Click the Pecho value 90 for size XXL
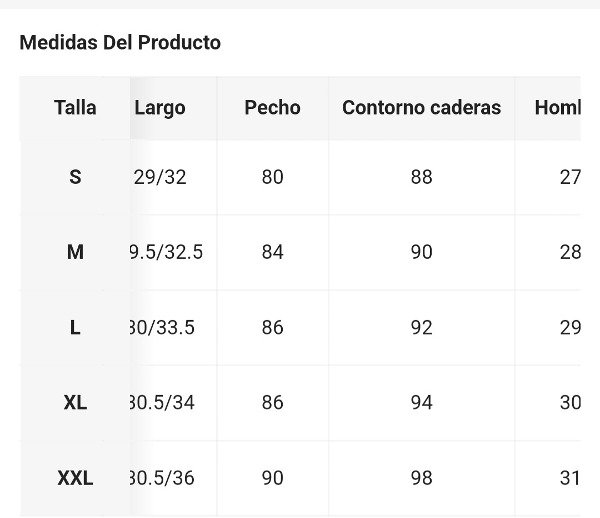Screen dimensions: 600x518 point(272,478)
